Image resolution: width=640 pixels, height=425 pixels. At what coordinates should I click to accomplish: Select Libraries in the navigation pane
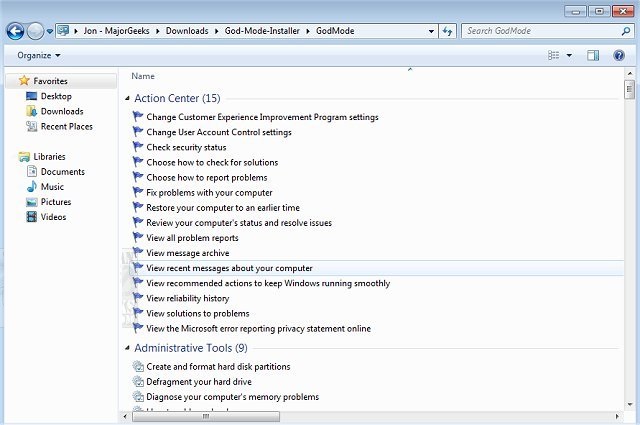(x=49, y=157)
